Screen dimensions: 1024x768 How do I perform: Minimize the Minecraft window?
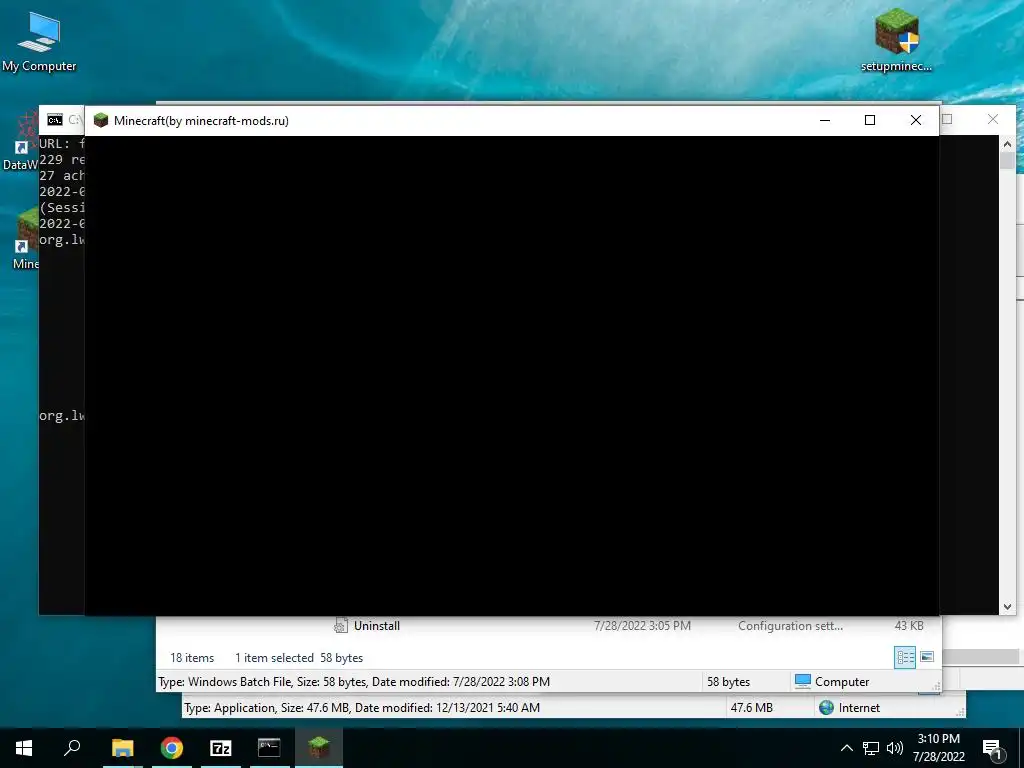pos(825,120)
